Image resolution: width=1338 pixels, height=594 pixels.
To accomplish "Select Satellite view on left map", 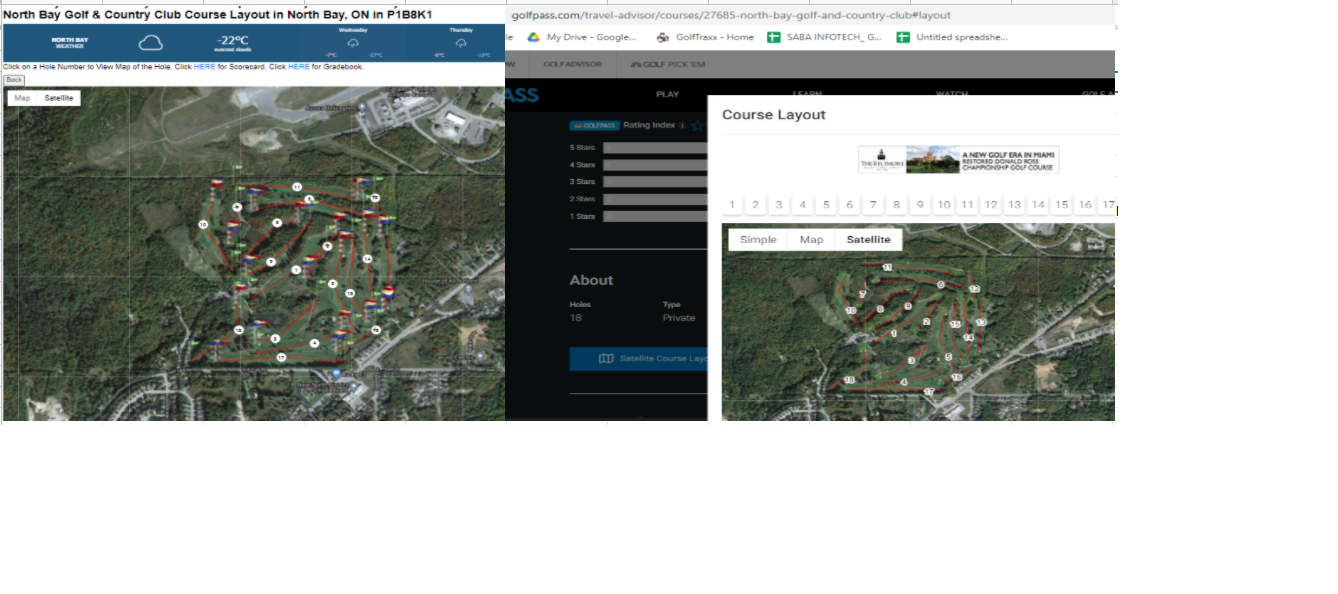I will (59, 98).
